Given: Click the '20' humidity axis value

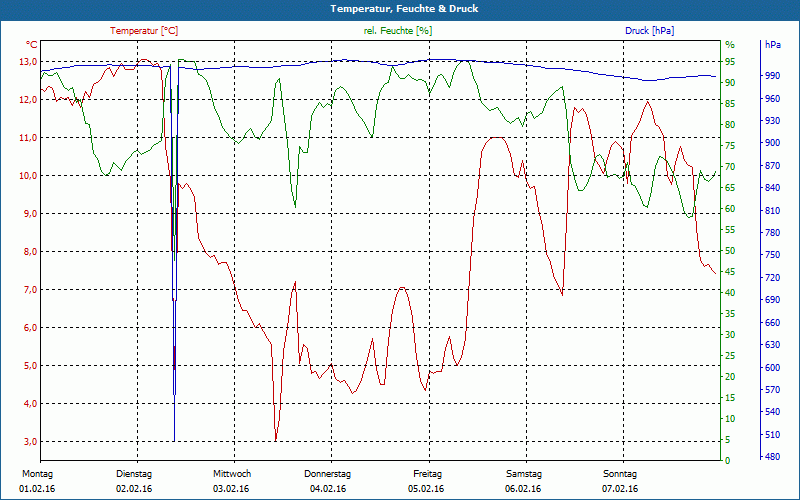Looking at the screenshot, I should click(730, 377).
